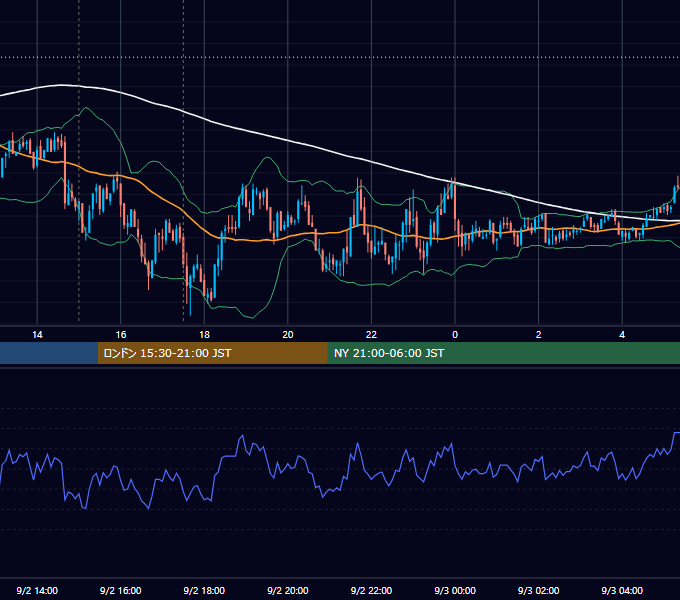680x600 pixels.
Task: Click the 9/3 00:00 time label
Action: point(455,591)
